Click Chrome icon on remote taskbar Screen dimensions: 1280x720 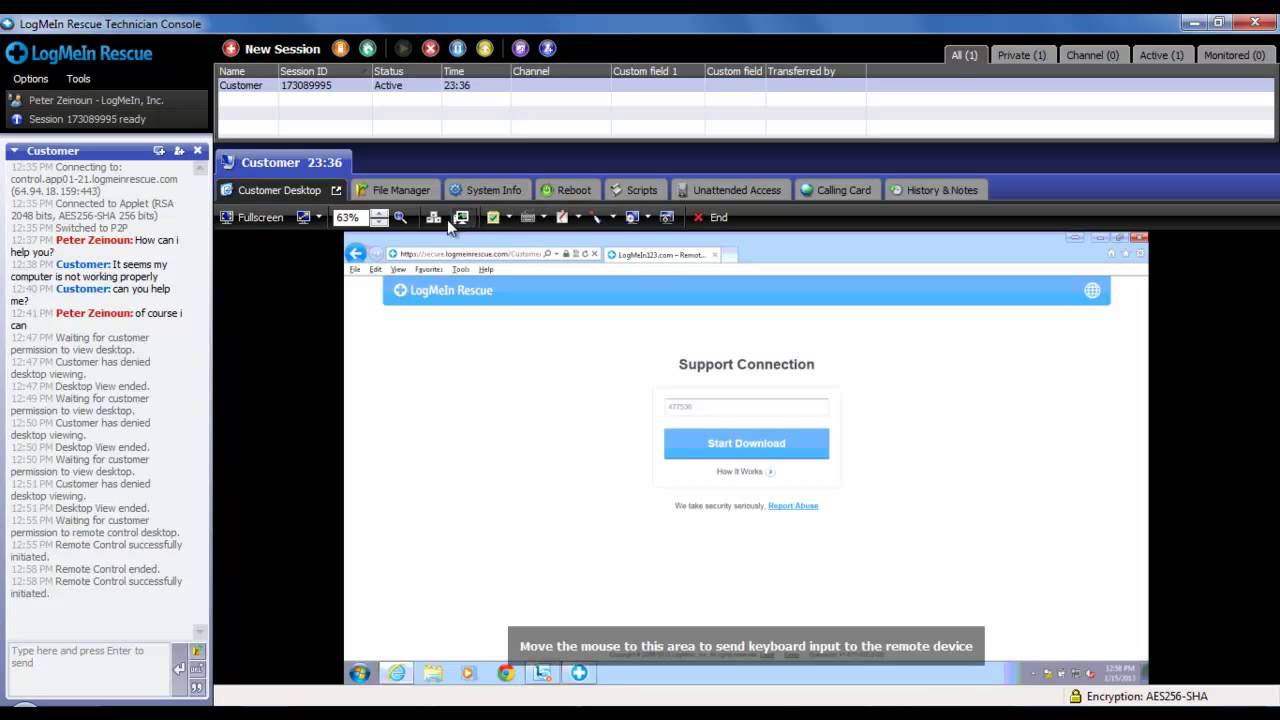[x=506, y=673]
